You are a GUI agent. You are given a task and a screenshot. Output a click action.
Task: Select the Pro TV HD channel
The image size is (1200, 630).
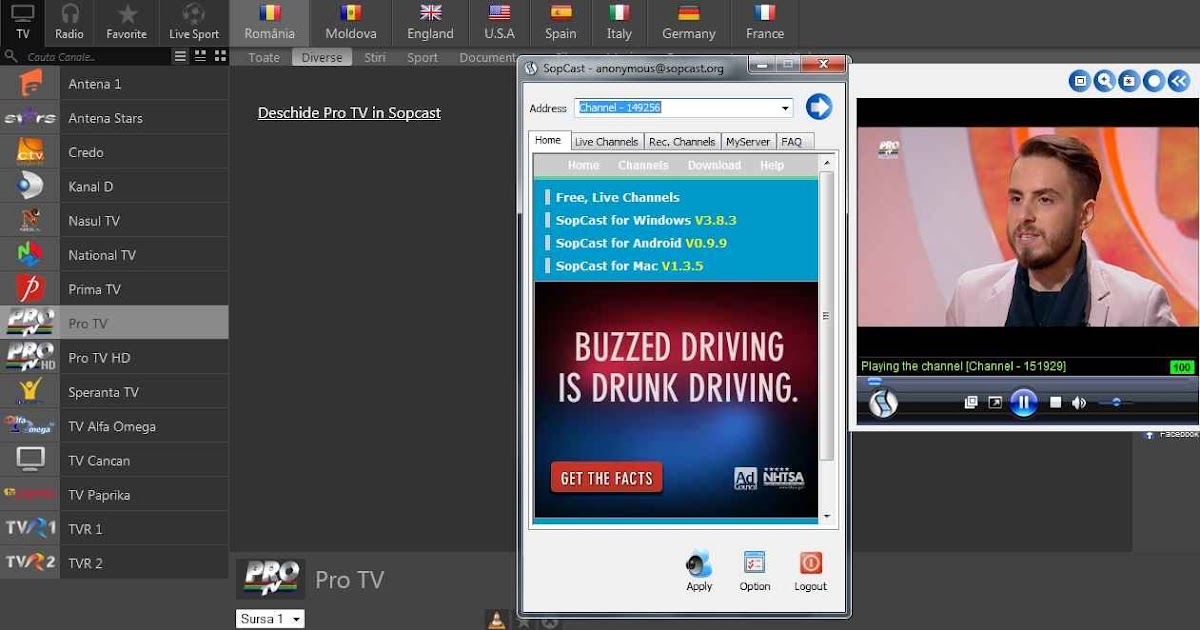click(114, 357)
